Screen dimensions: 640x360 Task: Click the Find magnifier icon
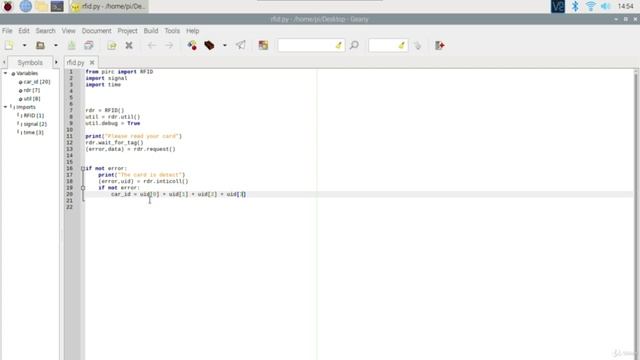[354, 45]
